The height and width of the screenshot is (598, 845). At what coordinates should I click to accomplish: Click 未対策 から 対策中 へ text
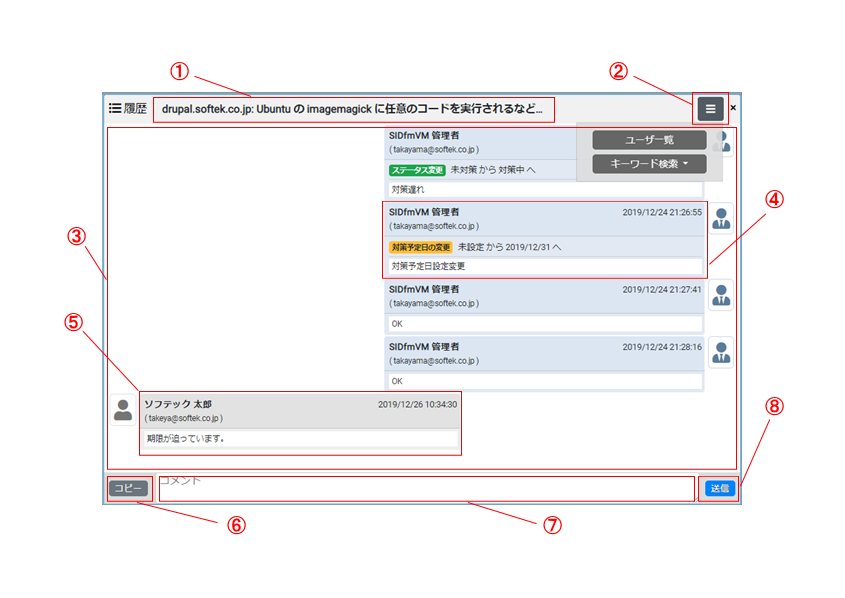click(x=493, y=170)
